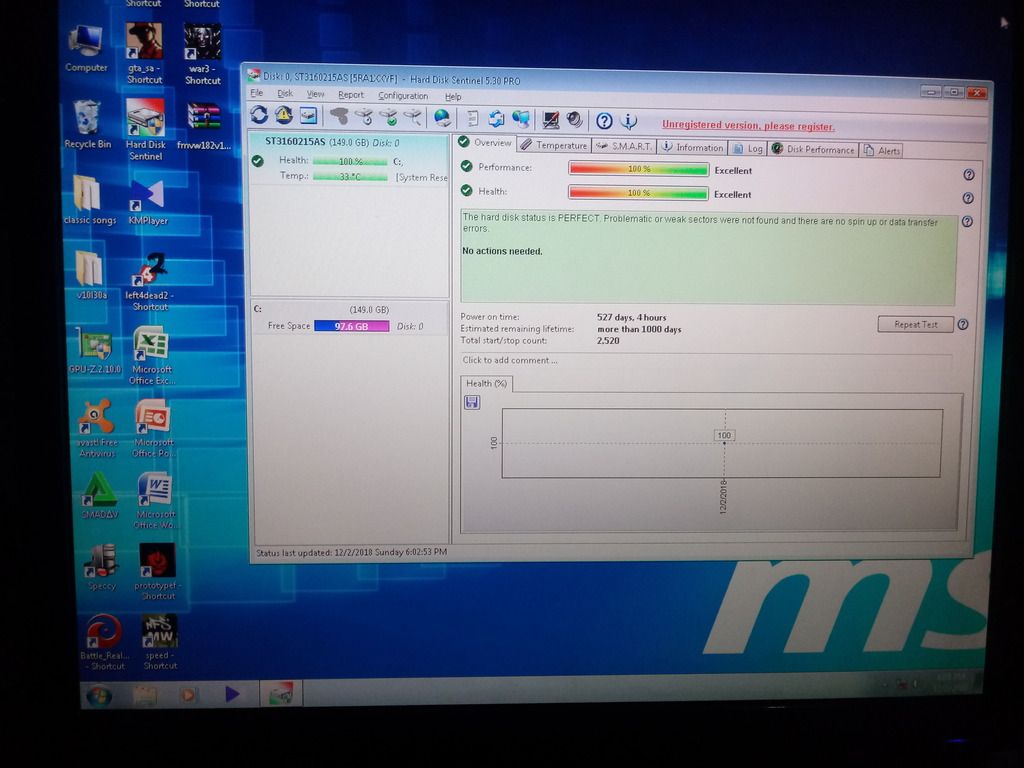
Task: Click the classic songs folder
Action: point(89,200)
